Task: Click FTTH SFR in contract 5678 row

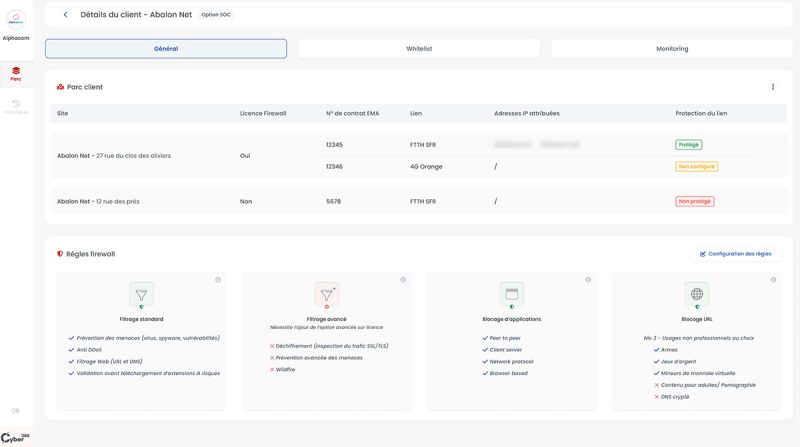Action: point(423,202)
